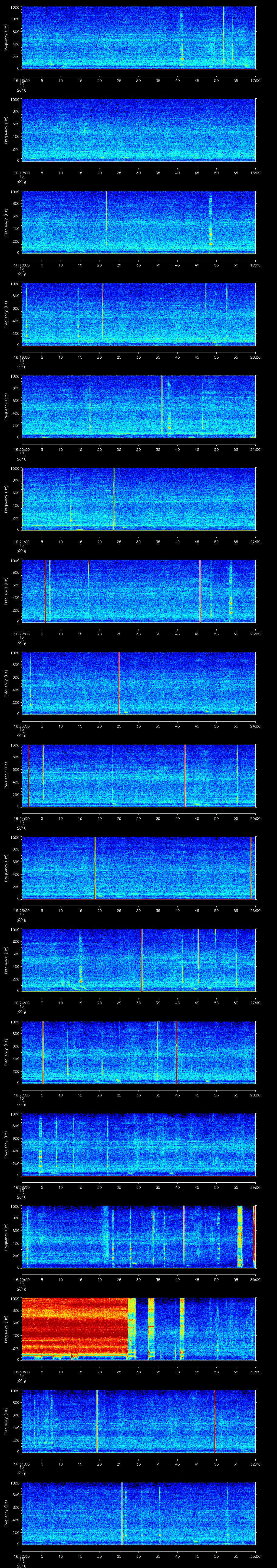Select the spectrogram panel beginning at 16:17:00
The image size is (277, 1568).
(138, 130)
